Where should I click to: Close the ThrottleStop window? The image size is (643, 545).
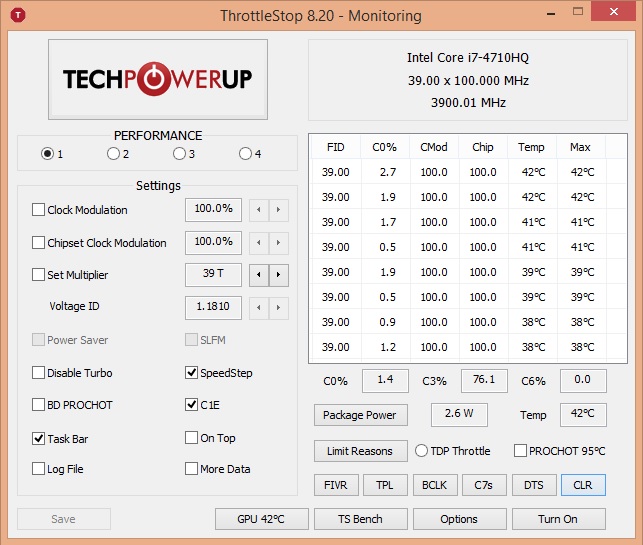click(613, 12)
